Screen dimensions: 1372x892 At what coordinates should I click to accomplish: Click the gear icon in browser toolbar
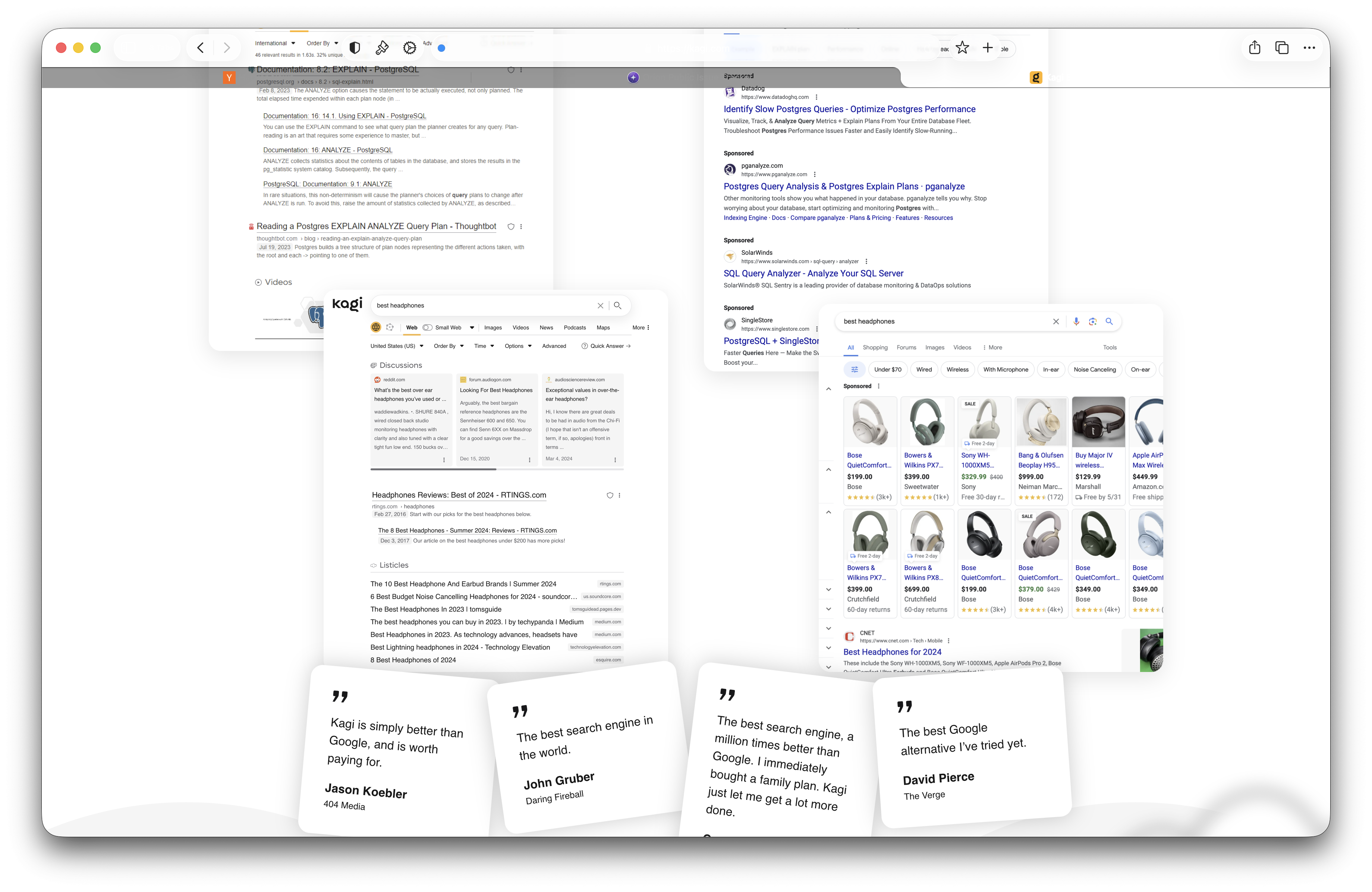pos(409,48)
